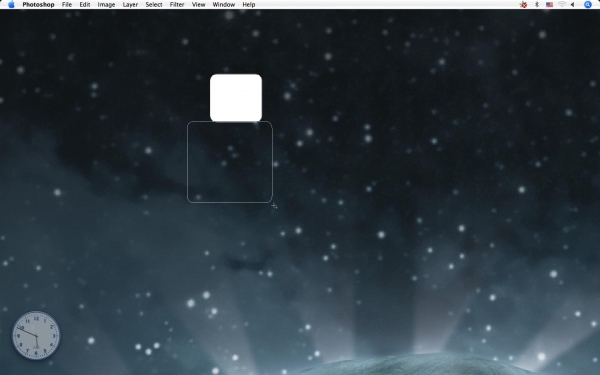Click the analog clock widget

[x=36, y=336]
